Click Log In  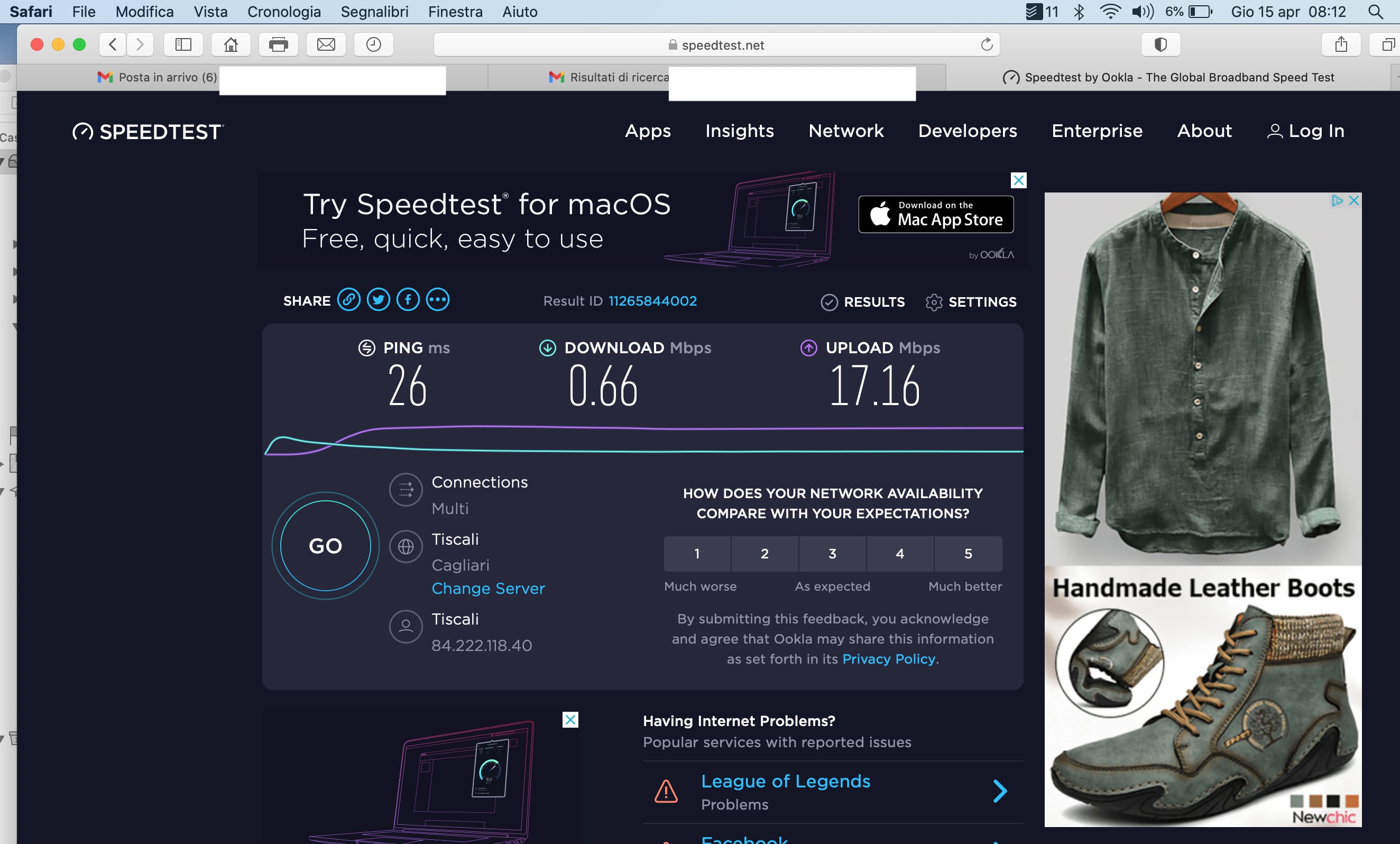coord(1306,131)
